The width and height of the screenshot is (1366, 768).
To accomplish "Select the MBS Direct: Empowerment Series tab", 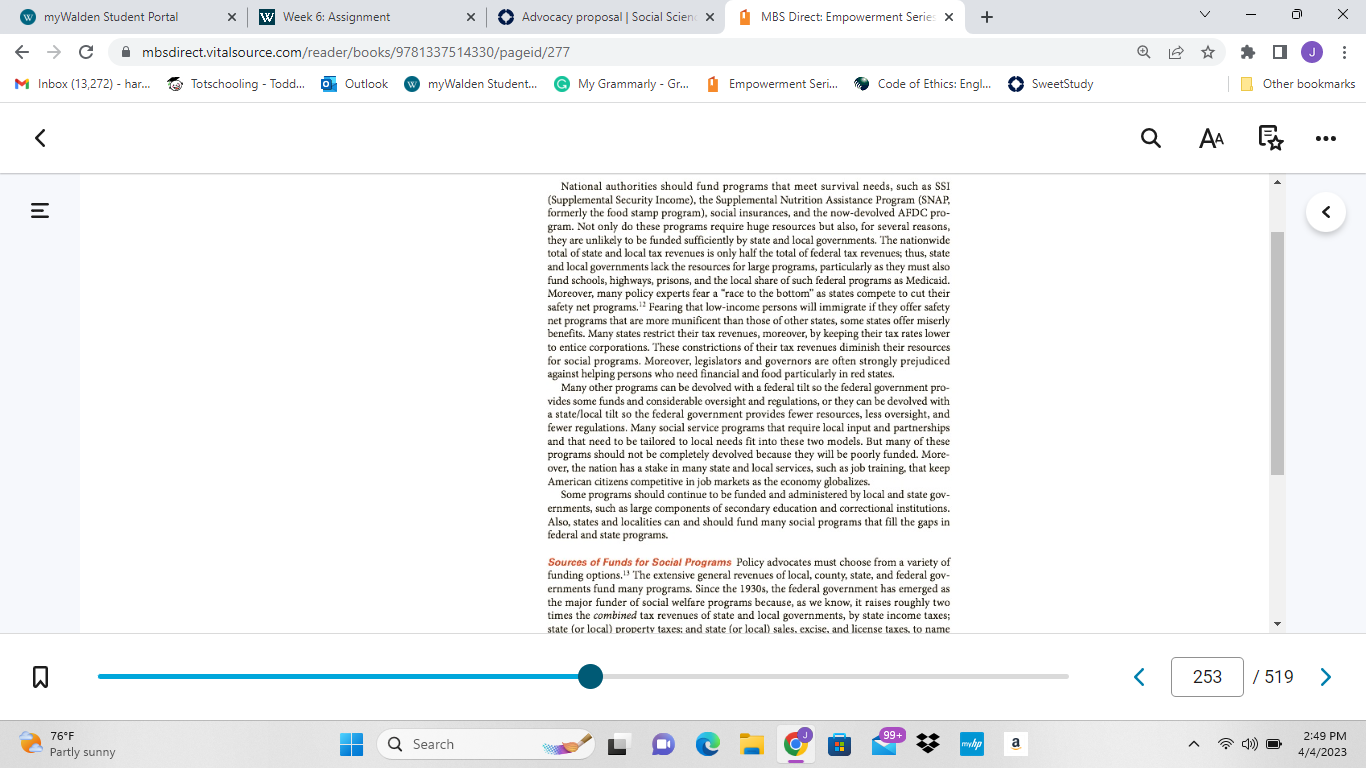I will pyautogui.click(x=845, y=17).
